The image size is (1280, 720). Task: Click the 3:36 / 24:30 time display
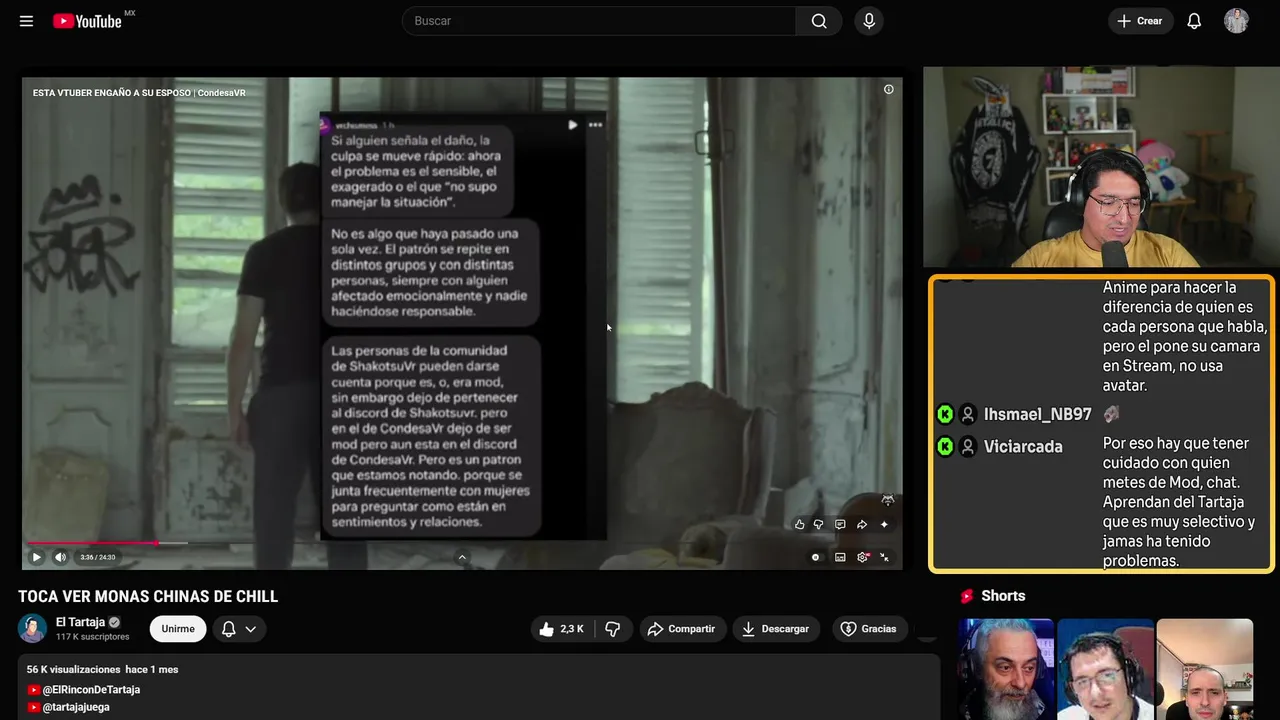pos(97,557)
